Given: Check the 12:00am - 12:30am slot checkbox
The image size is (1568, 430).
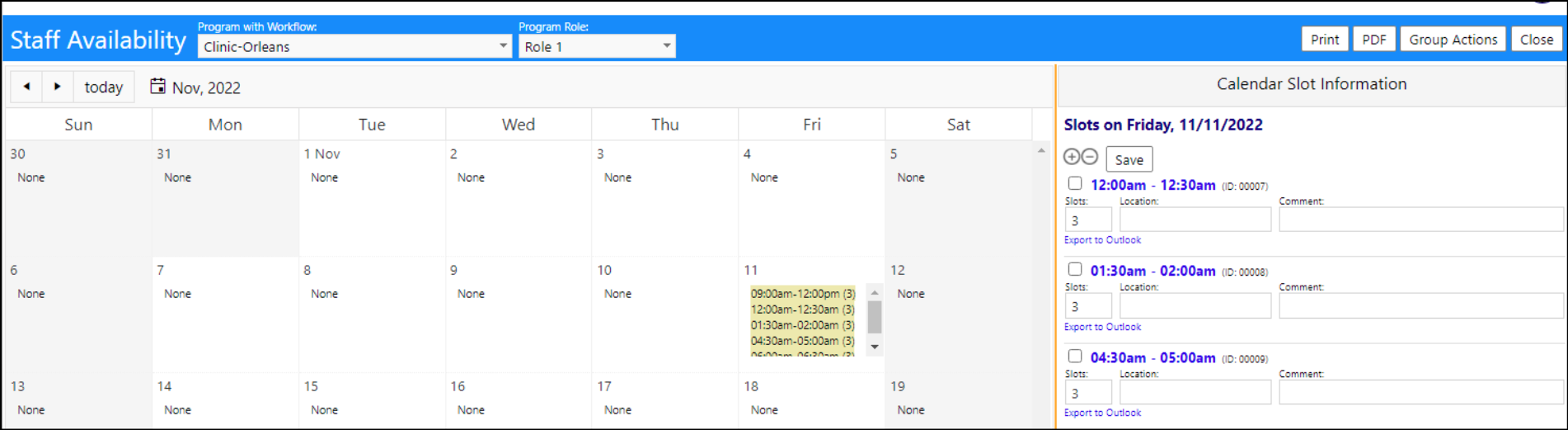Looking at the screenshot, I should tap(1075, 183).
